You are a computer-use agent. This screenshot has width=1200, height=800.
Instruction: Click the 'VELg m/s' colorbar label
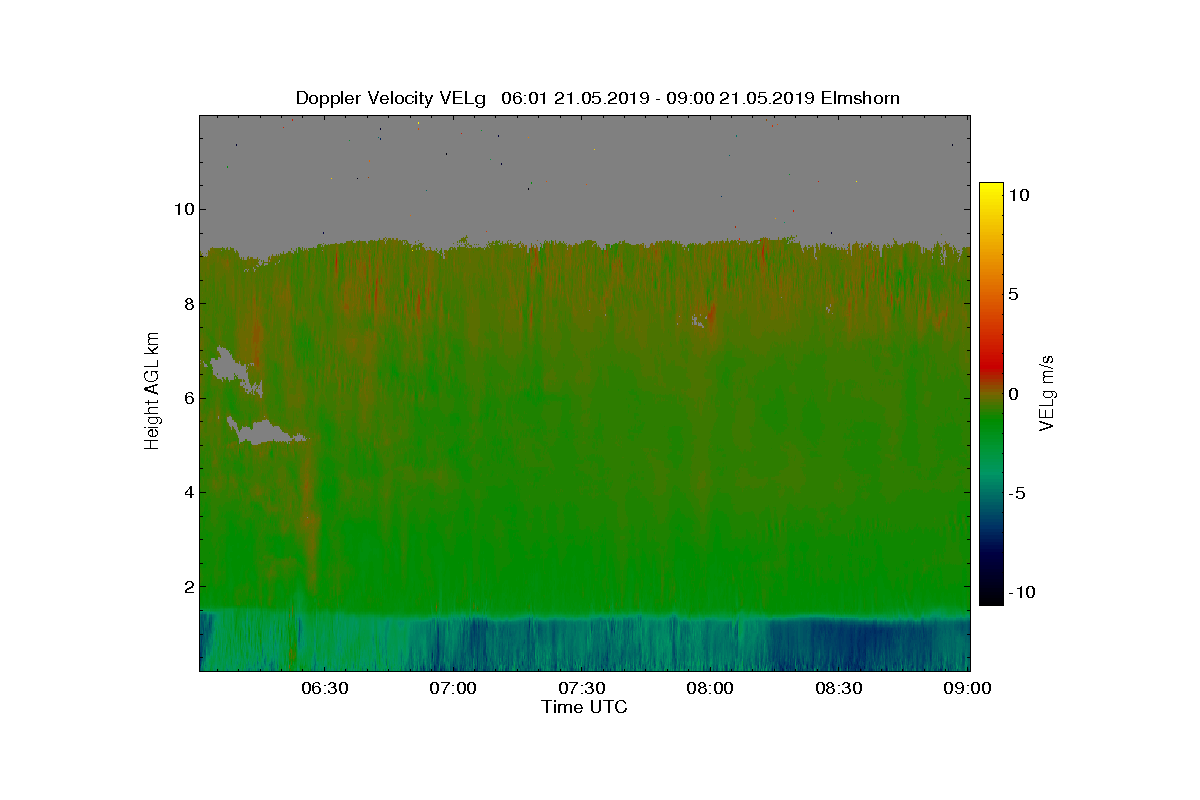(x=1048, y=392)
